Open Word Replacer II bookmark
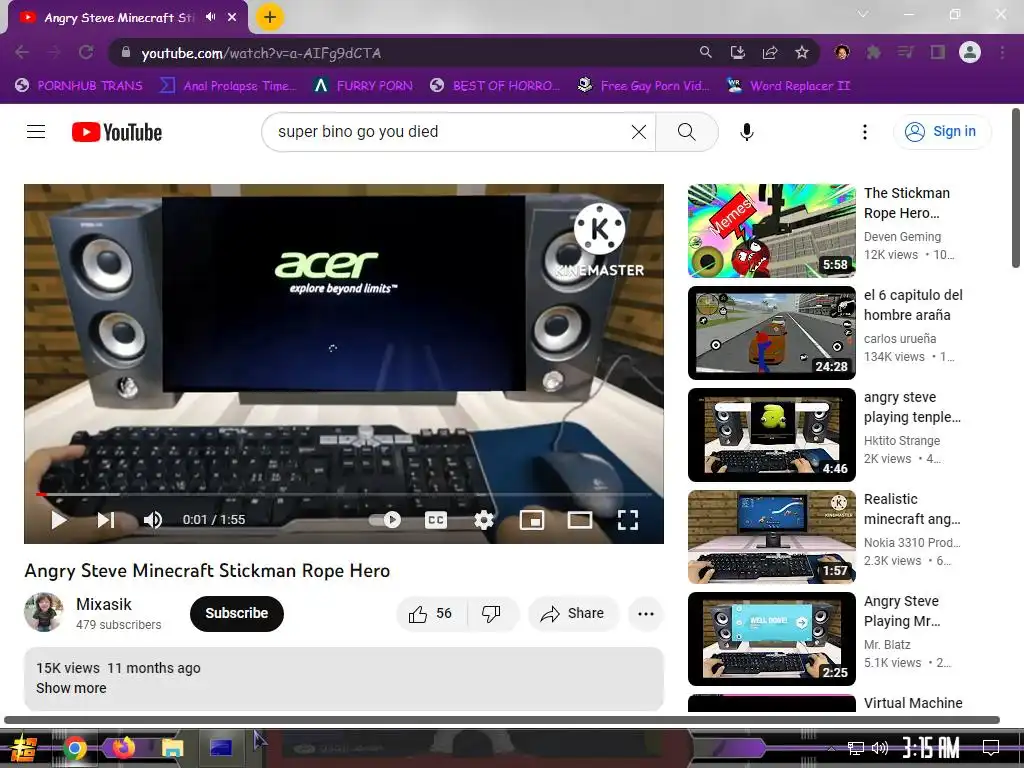This screenshot has height=768, width=1024. pyautogui.click(x=788, y=86)
